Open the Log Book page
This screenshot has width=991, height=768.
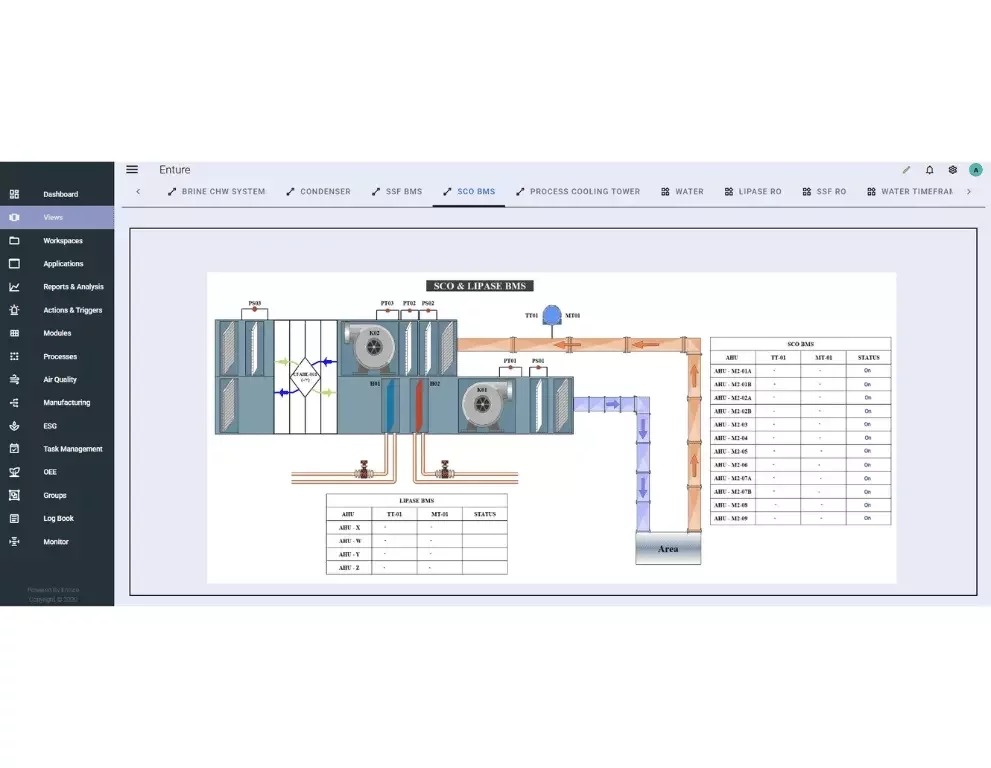tap(16, 518)
